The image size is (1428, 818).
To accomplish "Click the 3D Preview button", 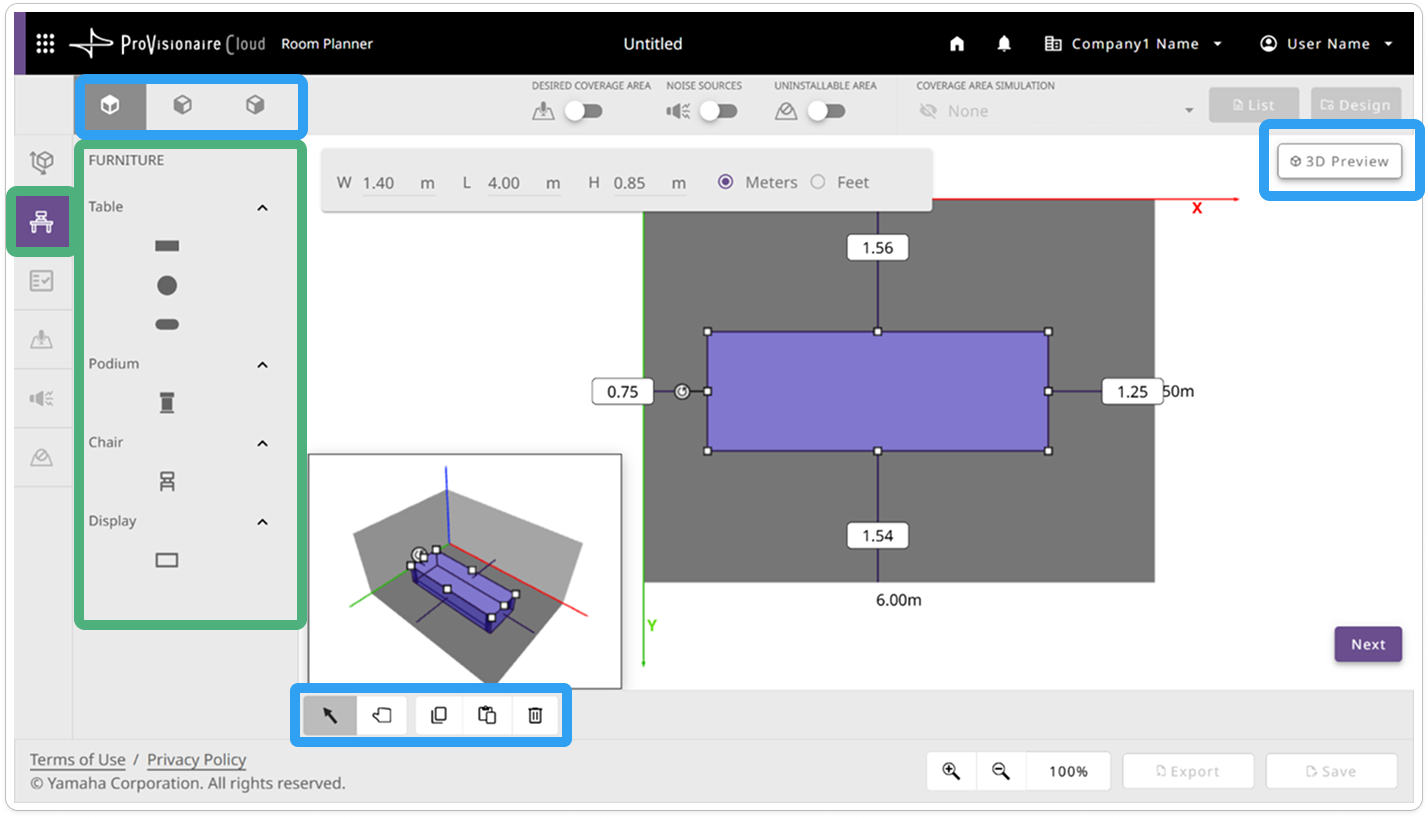I will tap(1340, 161).
